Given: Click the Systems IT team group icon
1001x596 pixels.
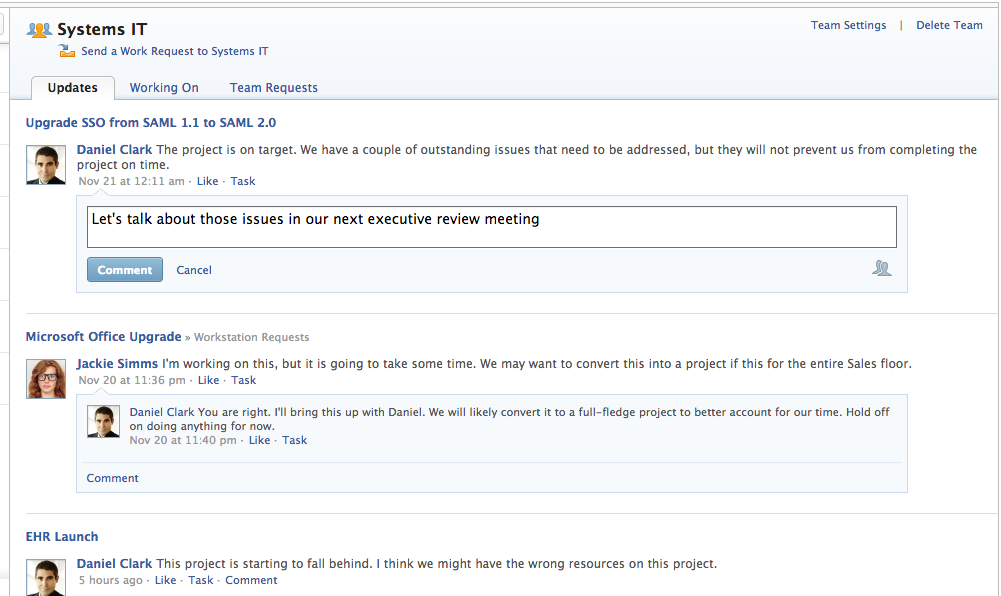Looking at the screenshot, I should [40, 30].
